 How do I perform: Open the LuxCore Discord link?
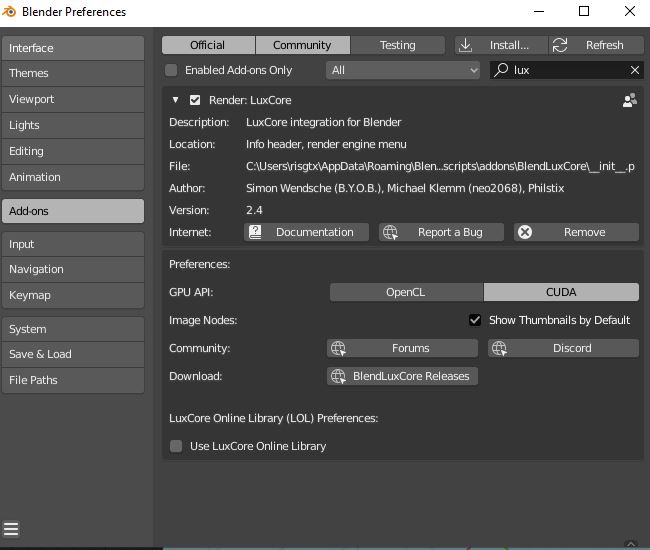point(563,348)
